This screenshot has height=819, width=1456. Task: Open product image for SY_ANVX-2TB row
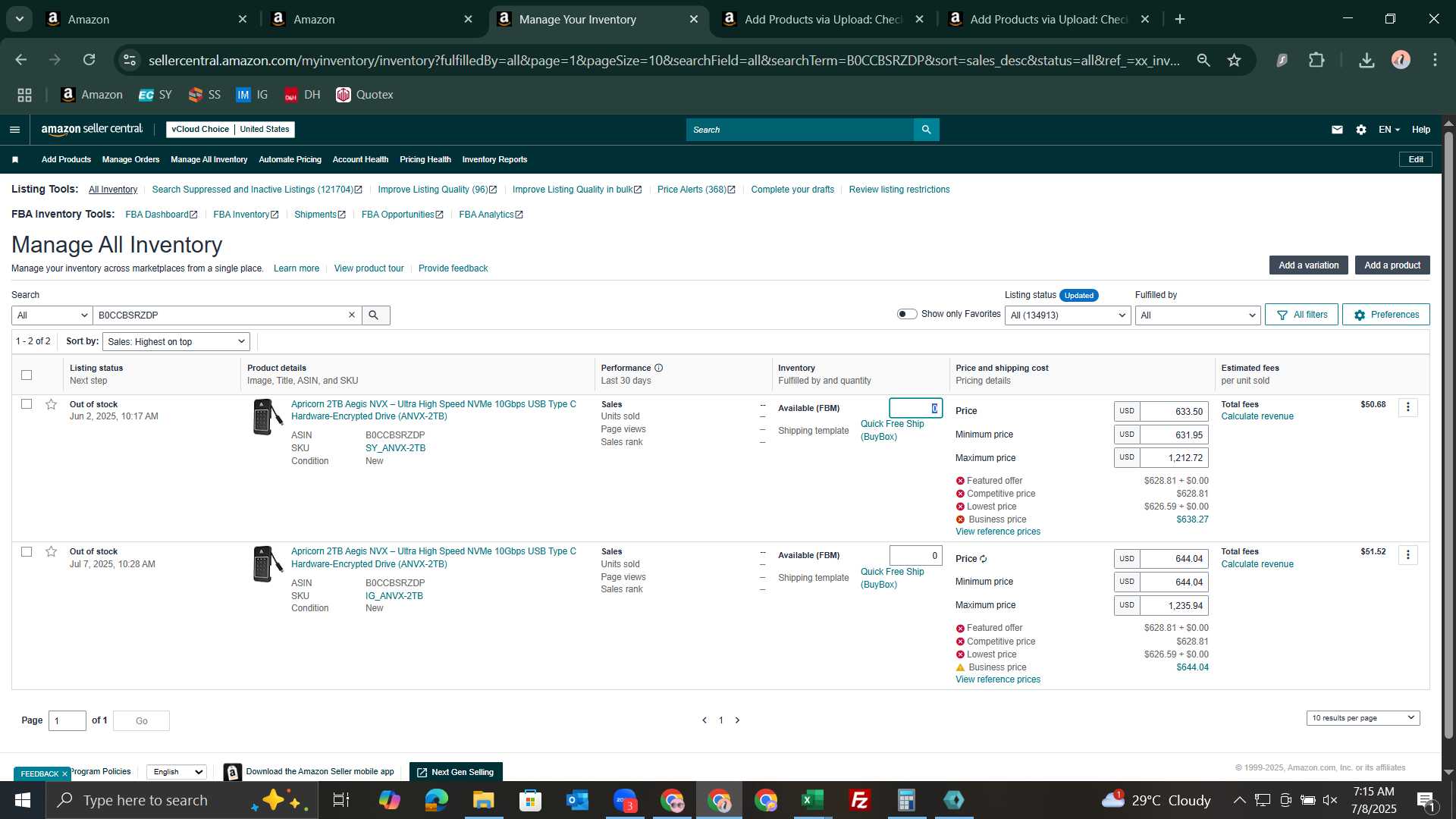(x=267, y=417)
